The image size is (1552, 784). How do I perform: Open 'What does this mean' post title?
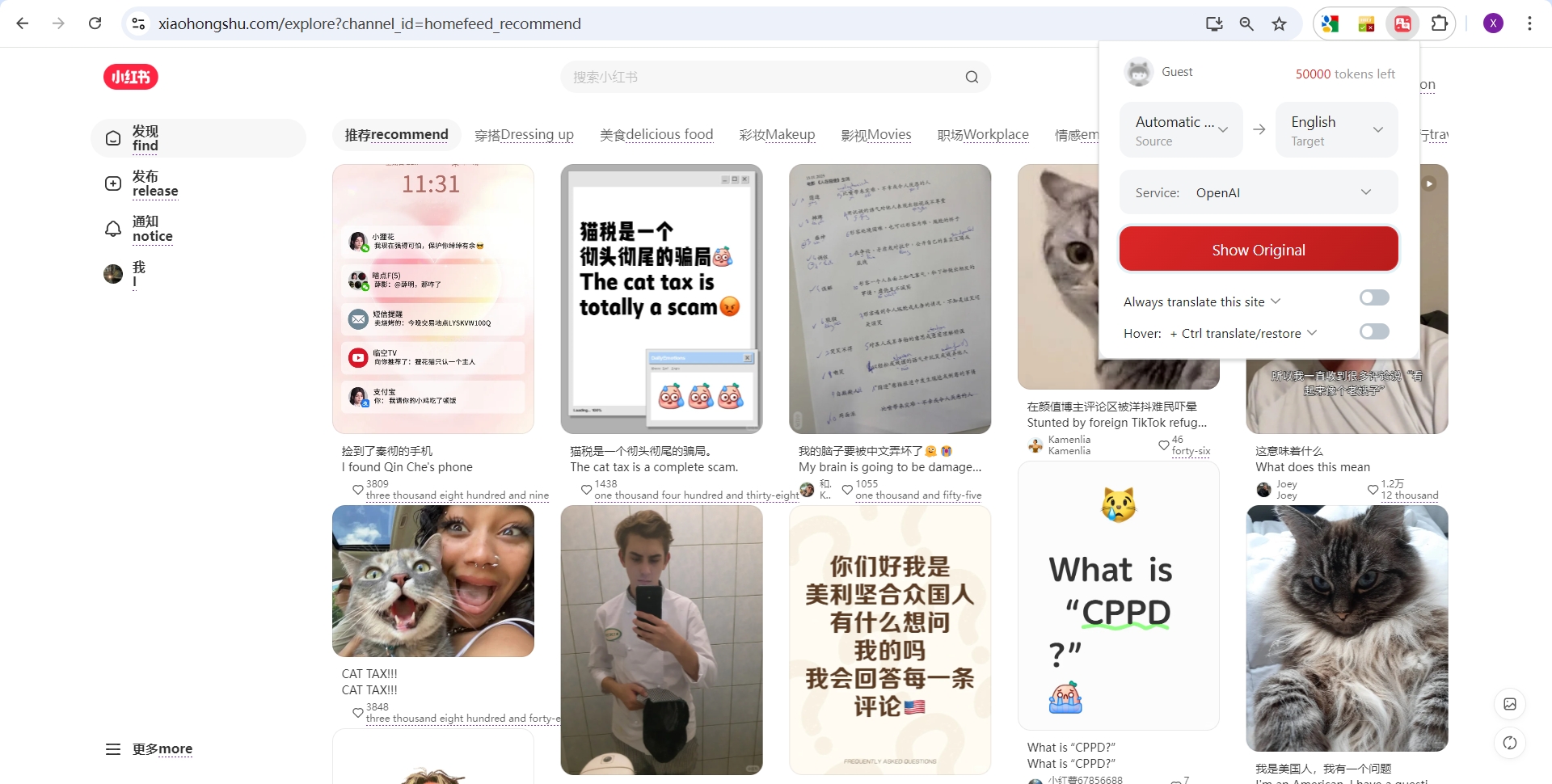(x=1313, y=467)
